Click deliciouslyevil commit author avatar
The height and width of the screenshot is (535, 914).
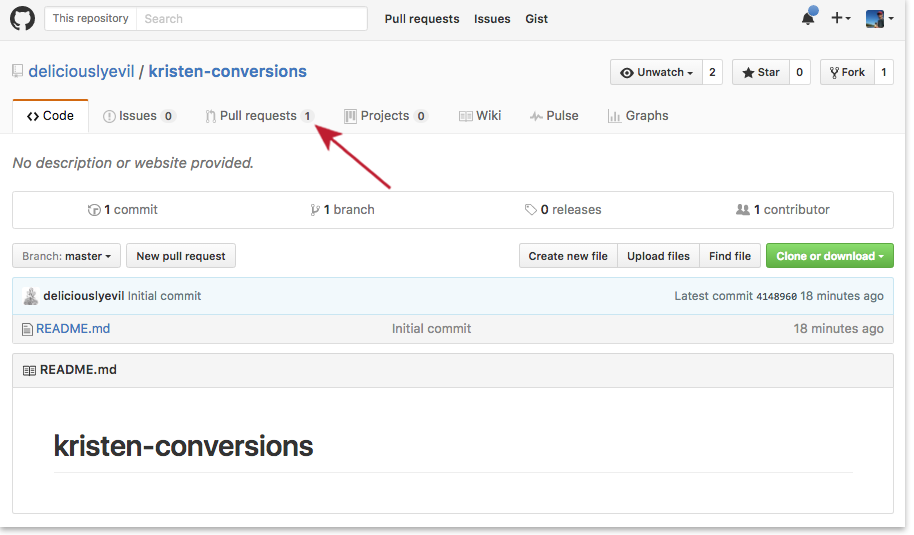tap(30, 296)
